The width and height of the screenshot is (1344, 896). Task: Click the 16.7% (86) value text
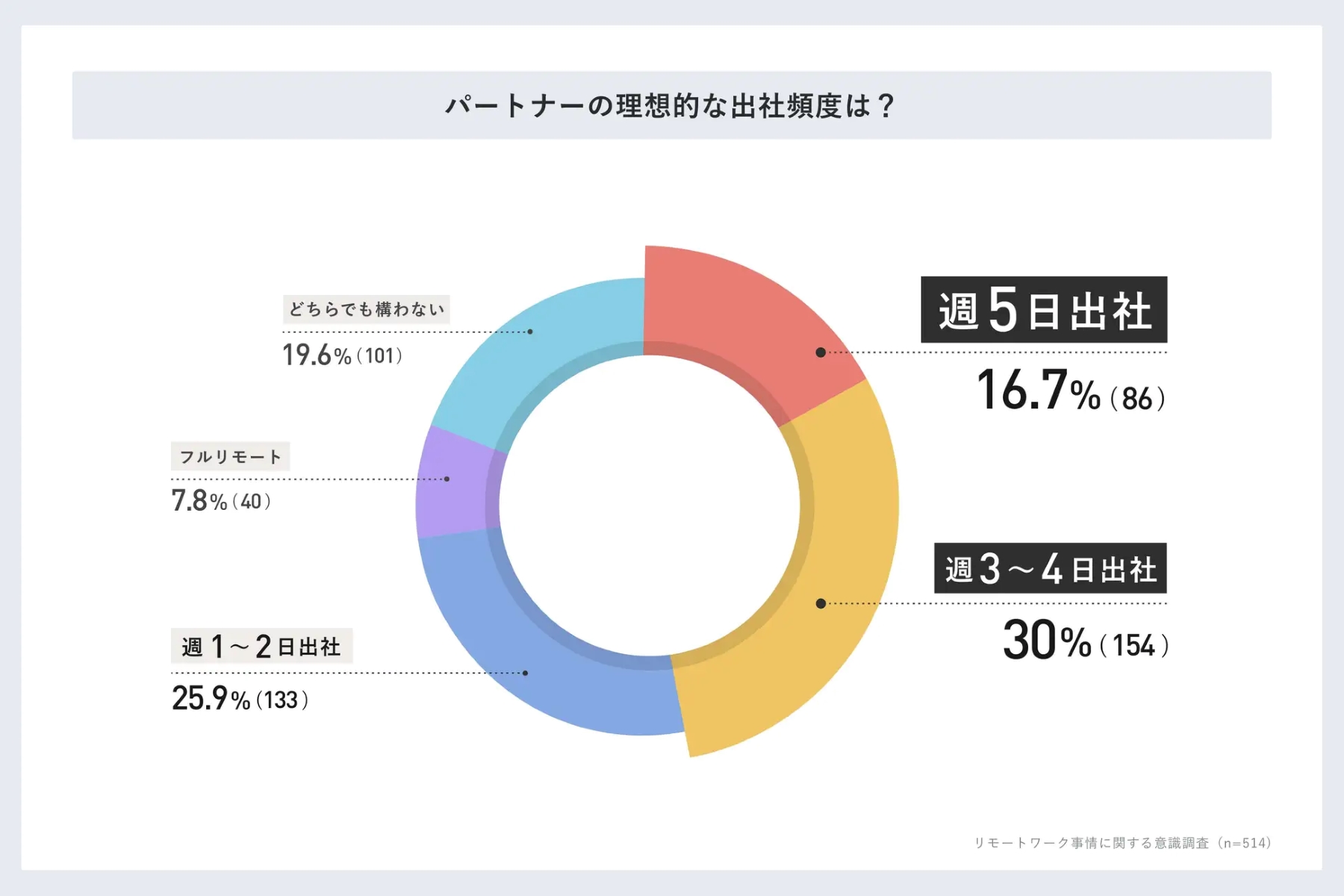1070,391
